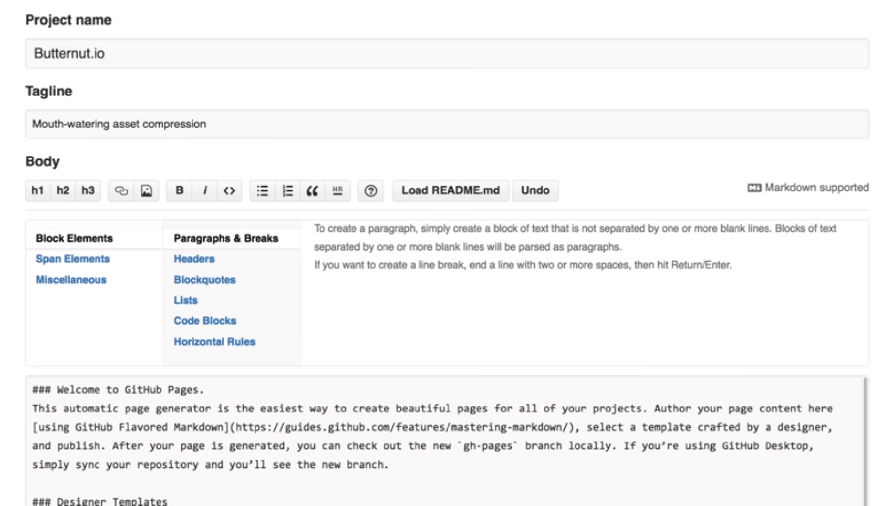Insert an h3 heading

pos(88,190)
